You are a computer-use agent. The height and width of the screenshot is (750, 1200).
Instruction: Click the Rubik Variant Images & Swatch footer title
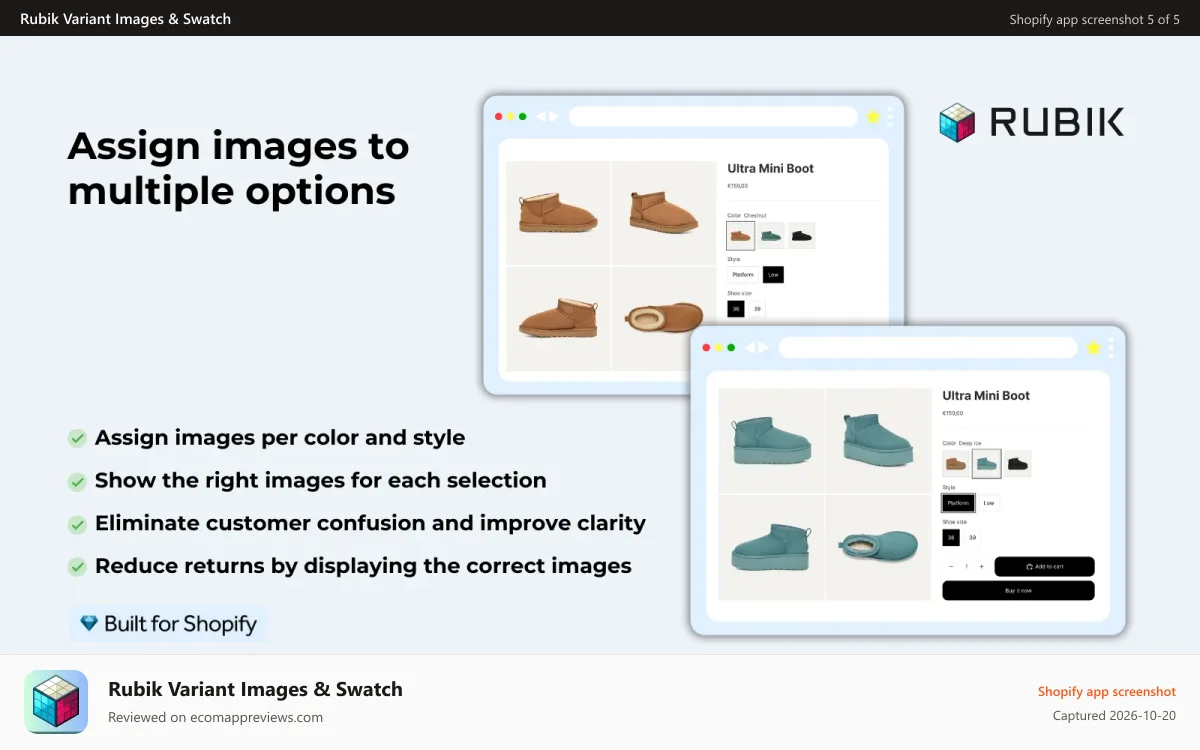point(255,689)
